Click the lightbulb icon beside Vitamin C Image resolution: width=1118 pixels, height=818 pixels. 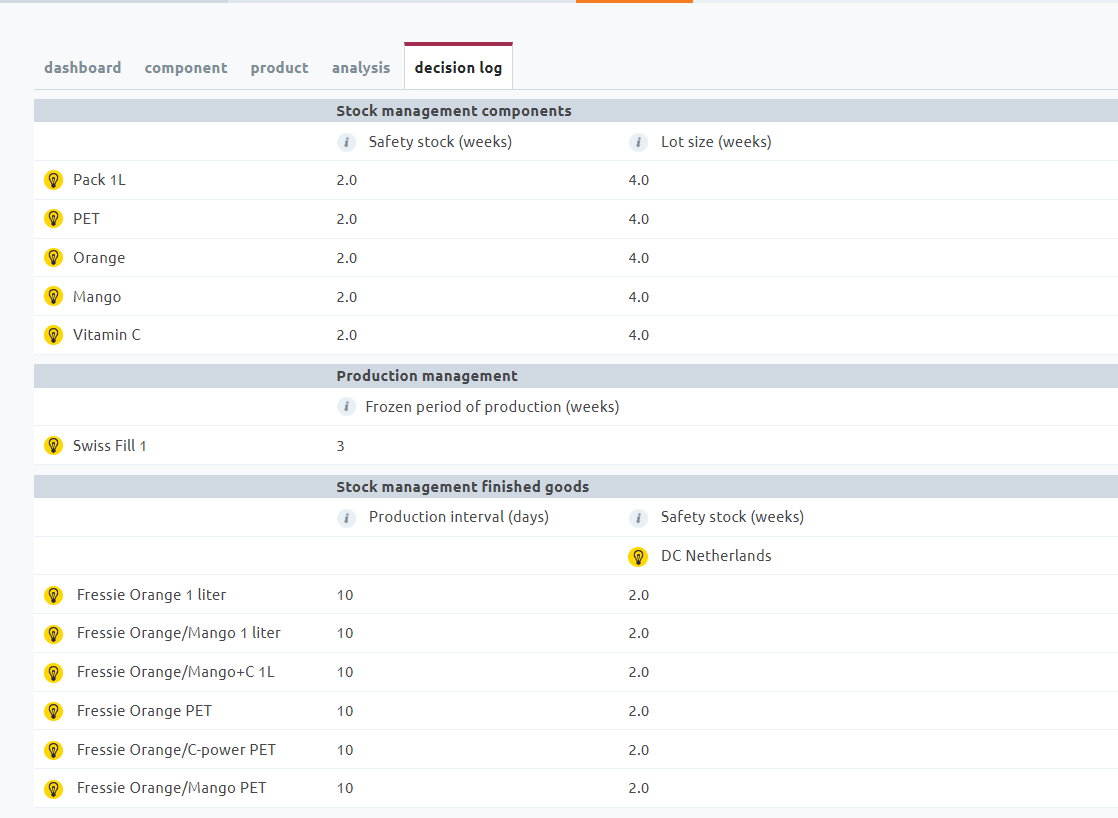[53, 334]
